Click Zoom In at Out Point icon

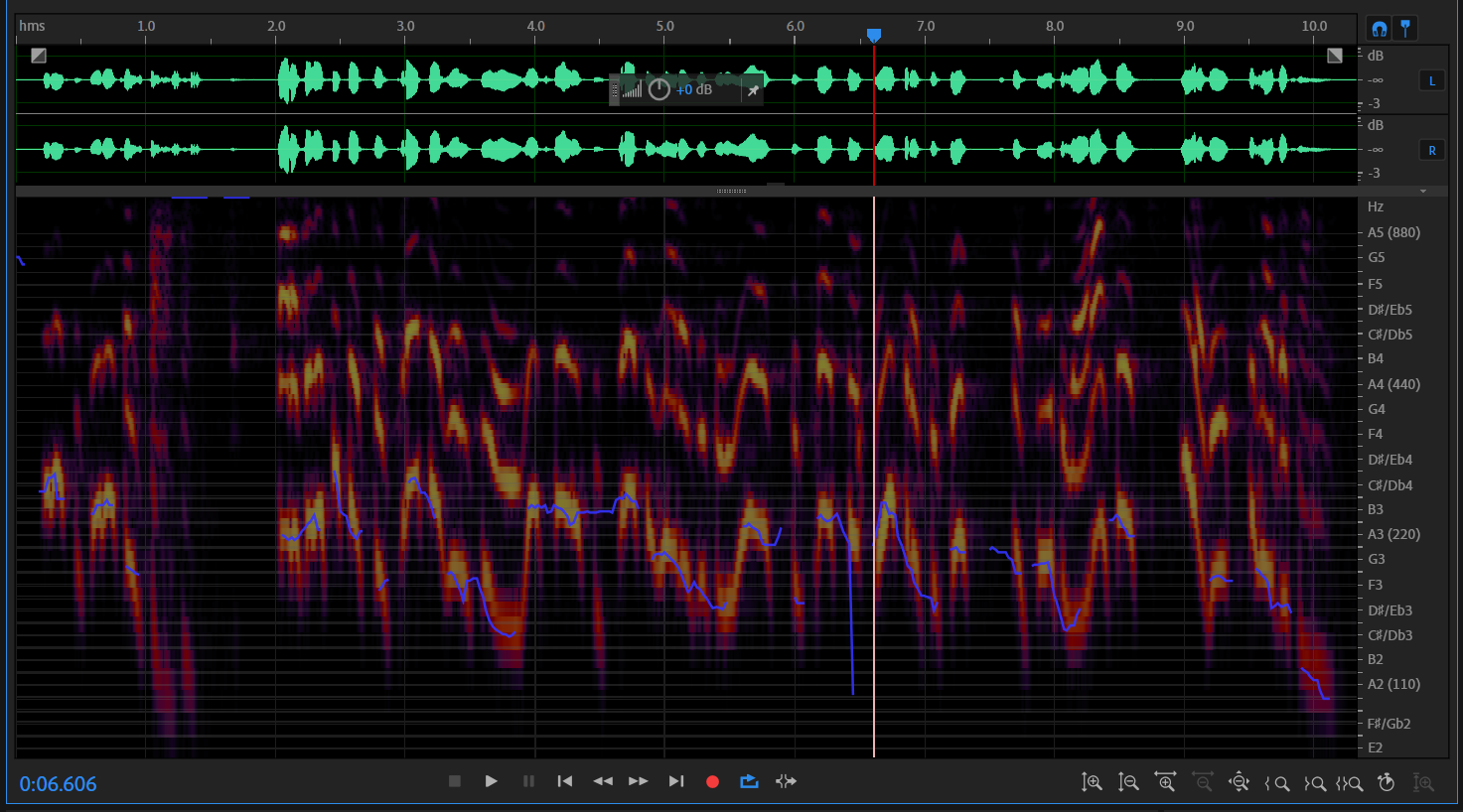[1314, 783]
